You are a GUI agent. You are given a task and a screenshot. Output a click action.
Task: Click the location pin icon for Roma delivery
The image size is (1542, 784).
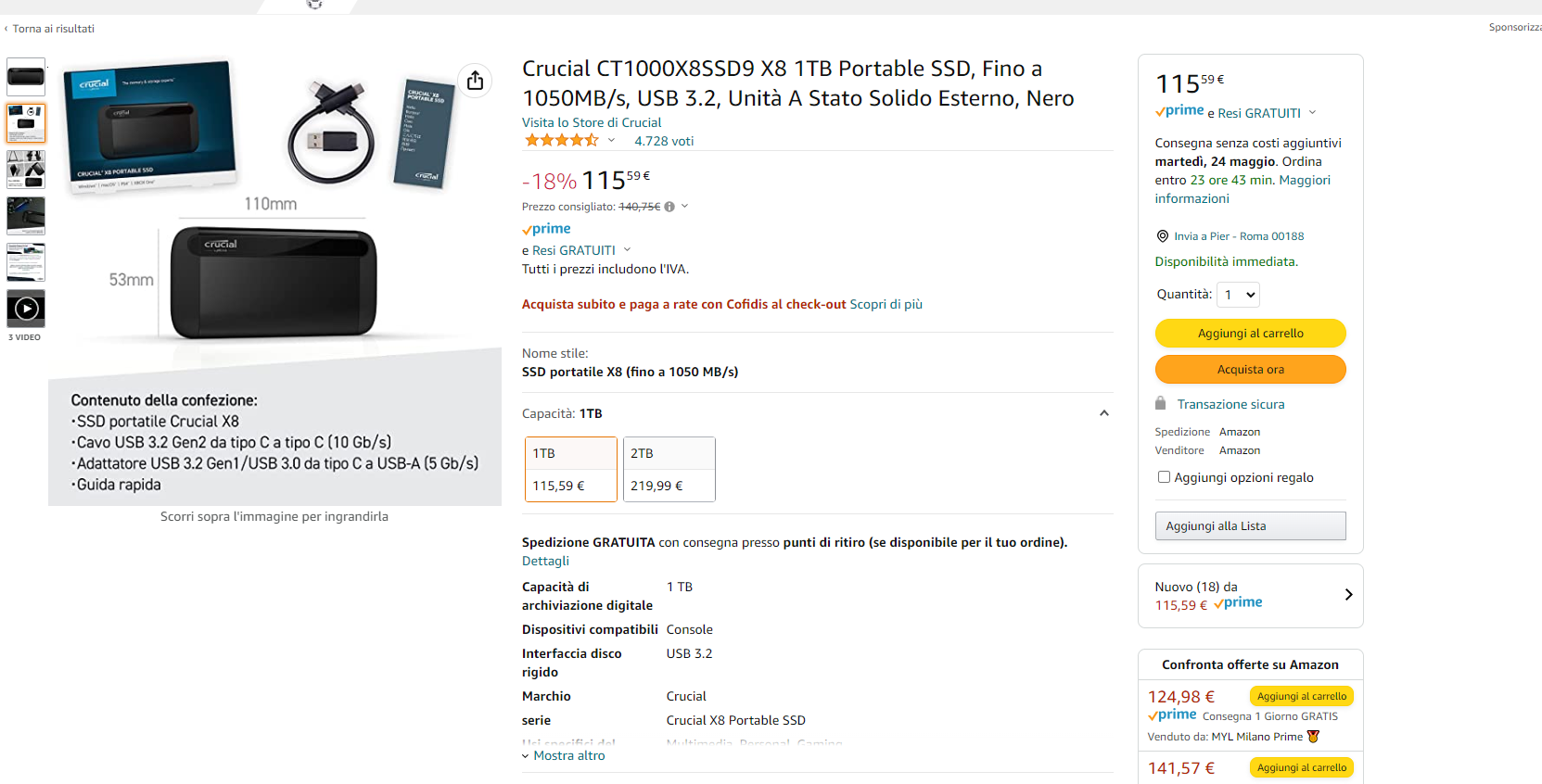point(1163,236)
